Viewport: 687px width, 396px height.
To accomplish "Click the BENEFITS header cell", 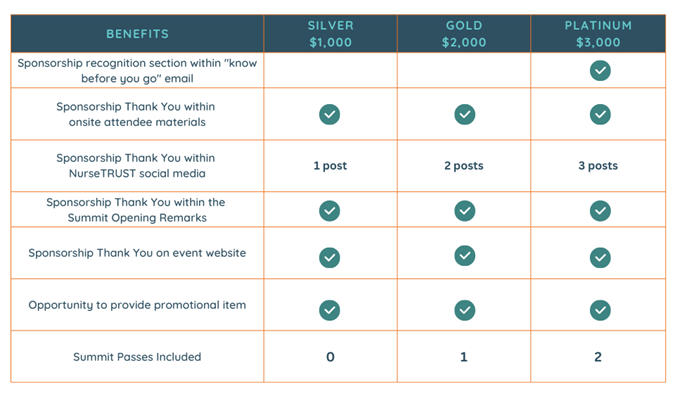I will pyautogui.click(x=137, y=34).
